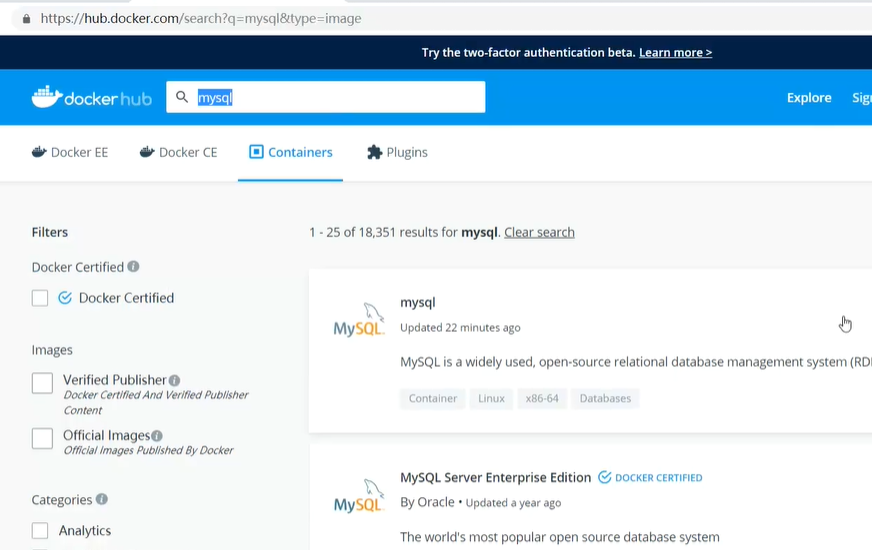The image size is (872, 550).
Task: Open MySQL Server Enterprise Edition title
Action: [x=496, y=477]
